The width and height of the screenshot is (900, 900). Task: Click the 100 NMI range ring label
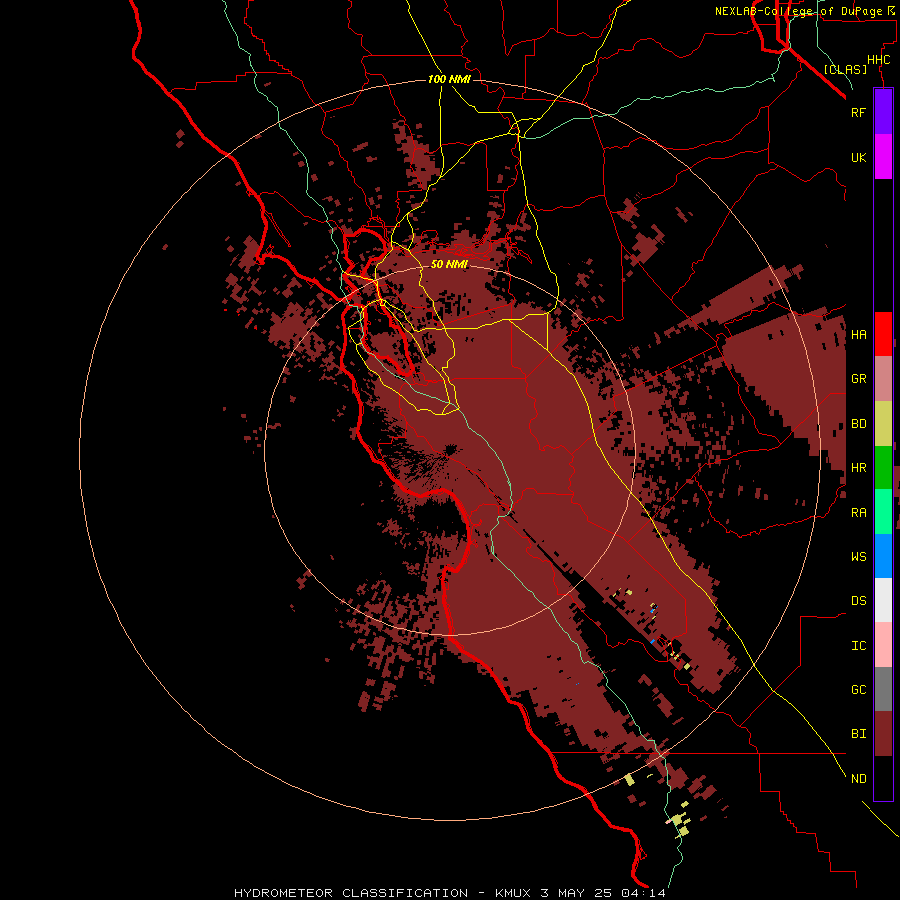click(x=449, y=79)
